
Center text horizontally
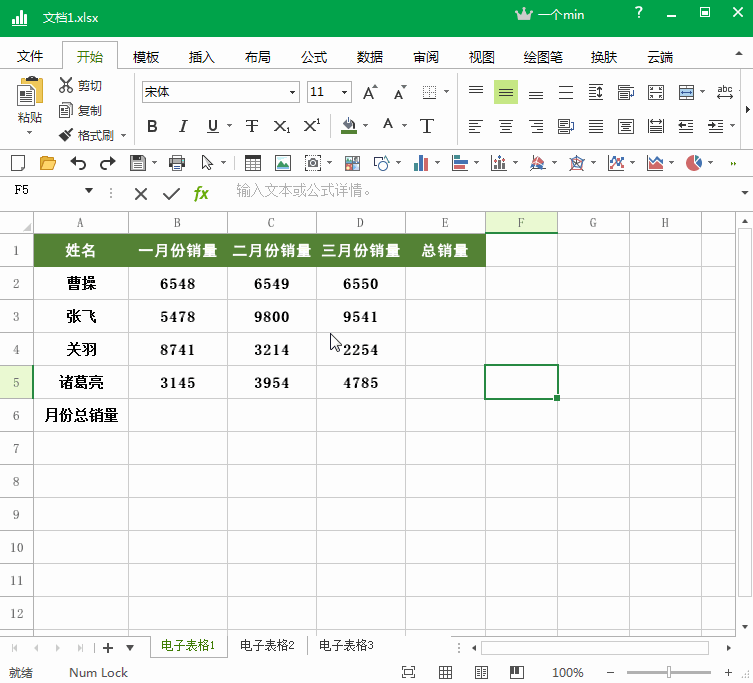506,126
